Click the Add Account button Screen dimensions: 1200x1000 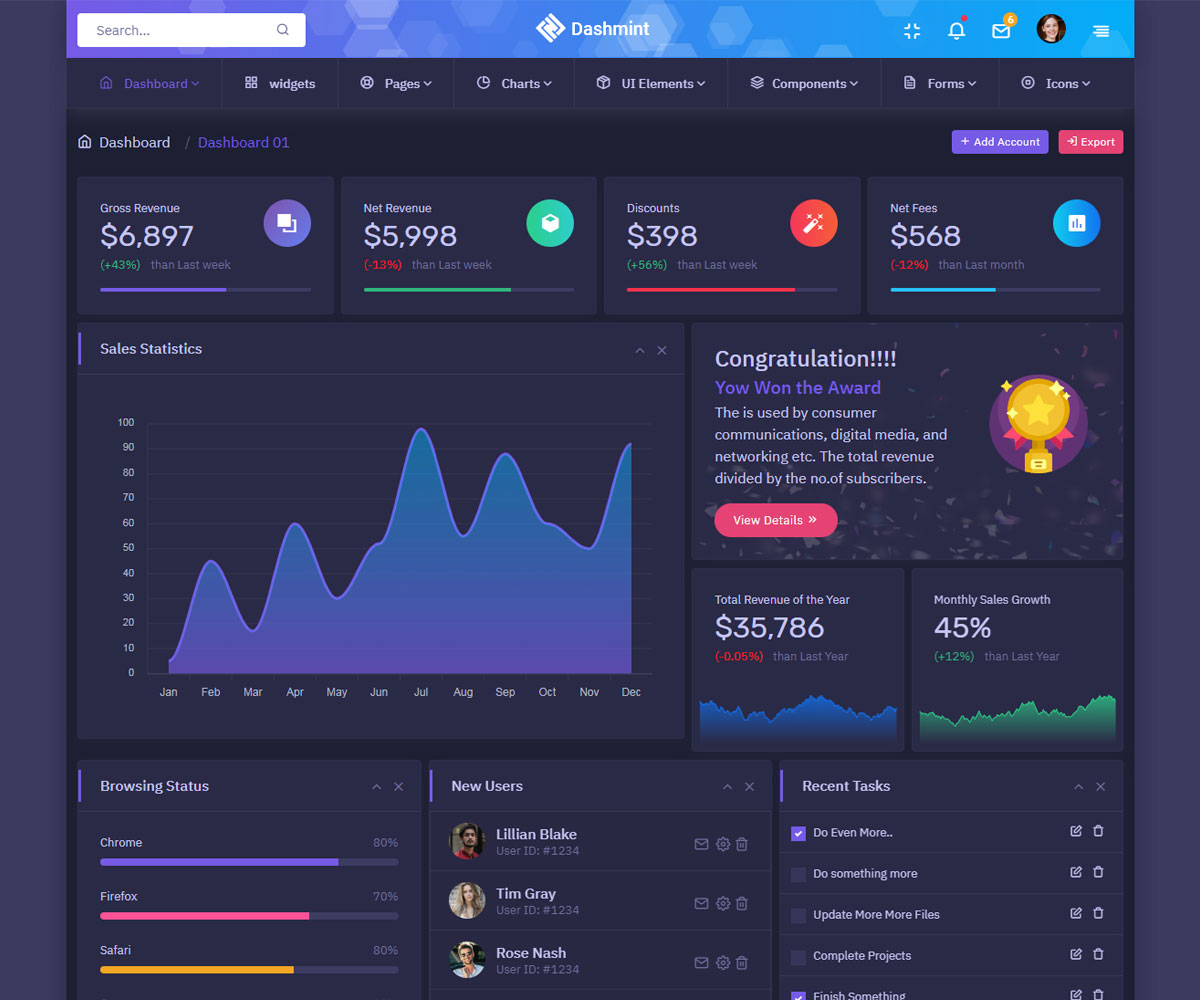click(x=1000, y=142)
